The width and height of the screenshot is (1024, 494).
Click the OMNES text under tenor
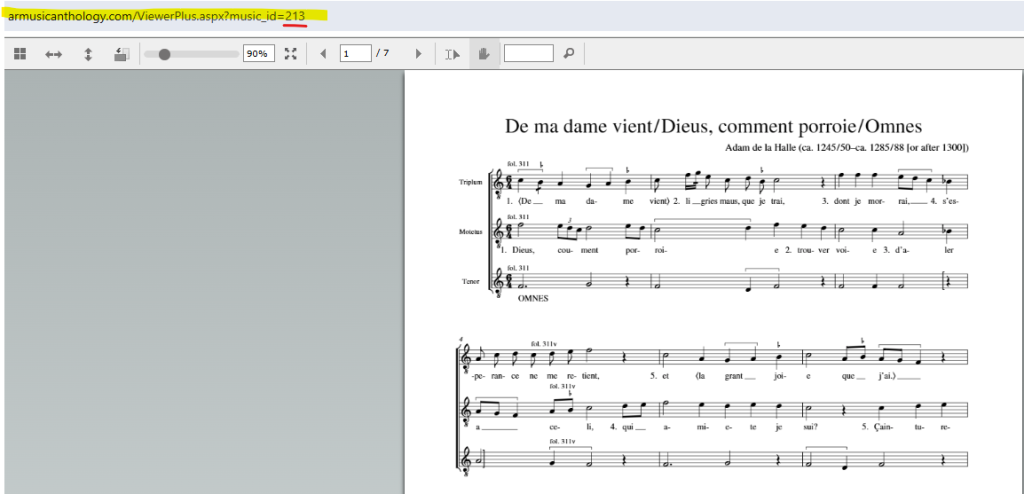[533, 299]
